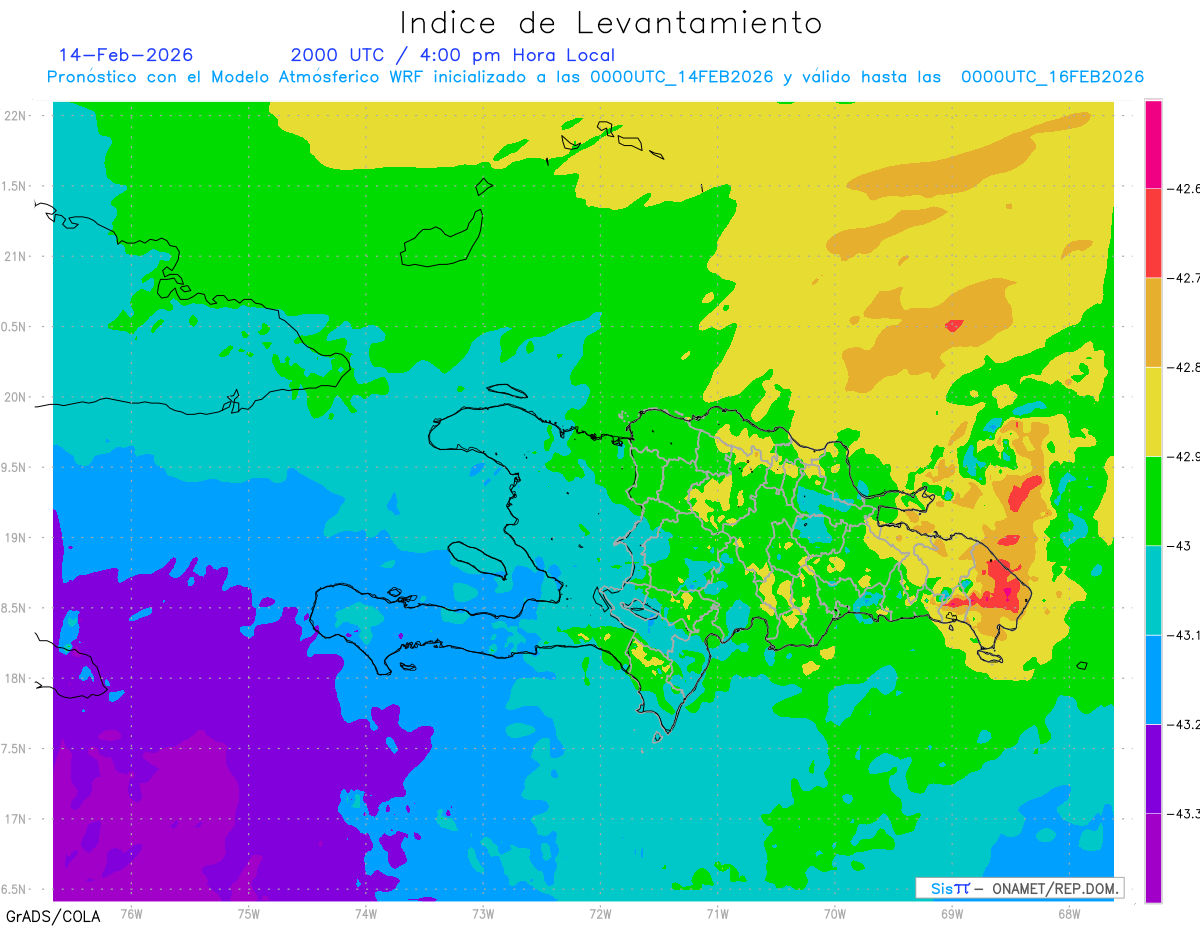Pick the teal legend swatch above -43.1
This screenshot has width=1200, height=927.
coord(1153,589)
